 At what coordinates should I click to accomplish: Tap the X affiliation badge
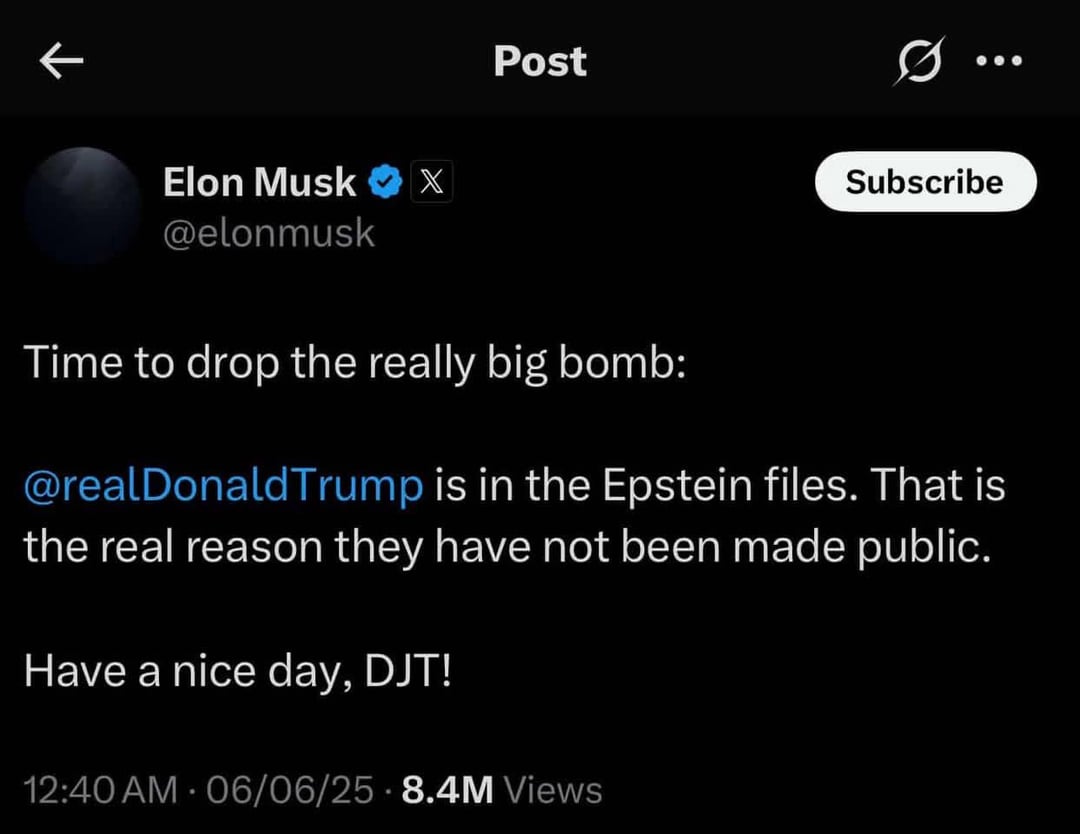point(431,182)
